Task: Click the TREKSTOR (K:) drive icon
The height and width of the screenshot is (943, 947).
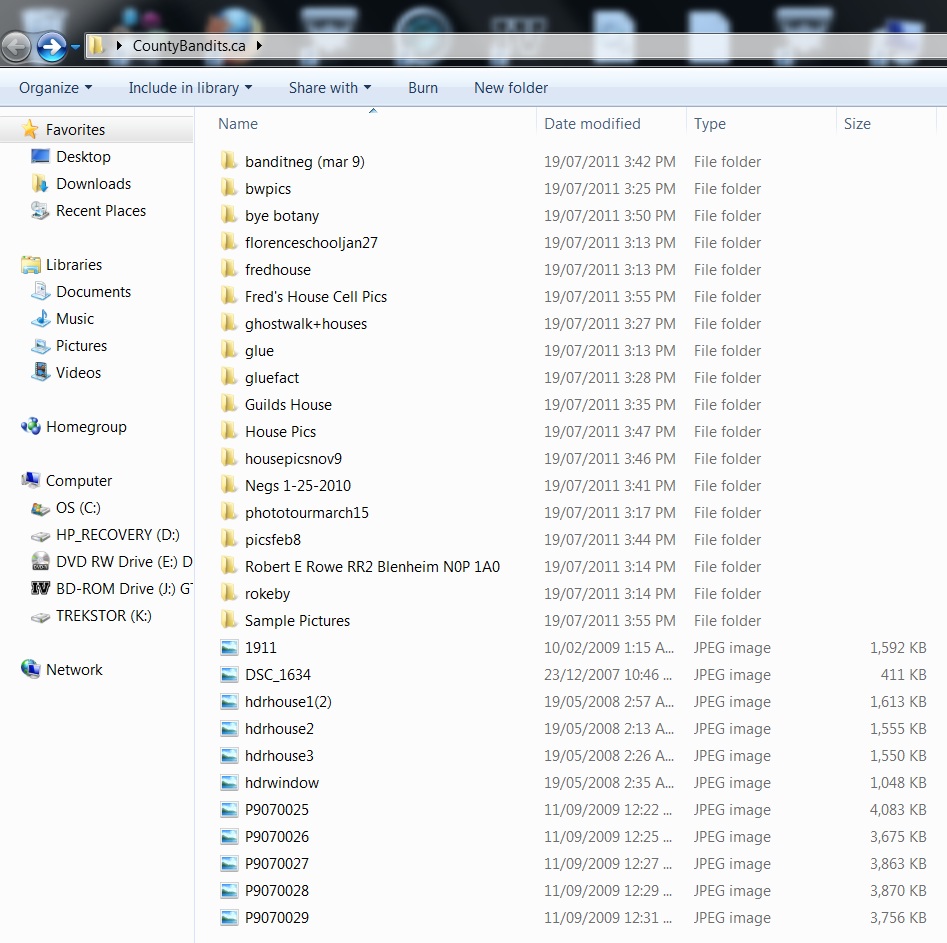Action: tap(41, 616)
